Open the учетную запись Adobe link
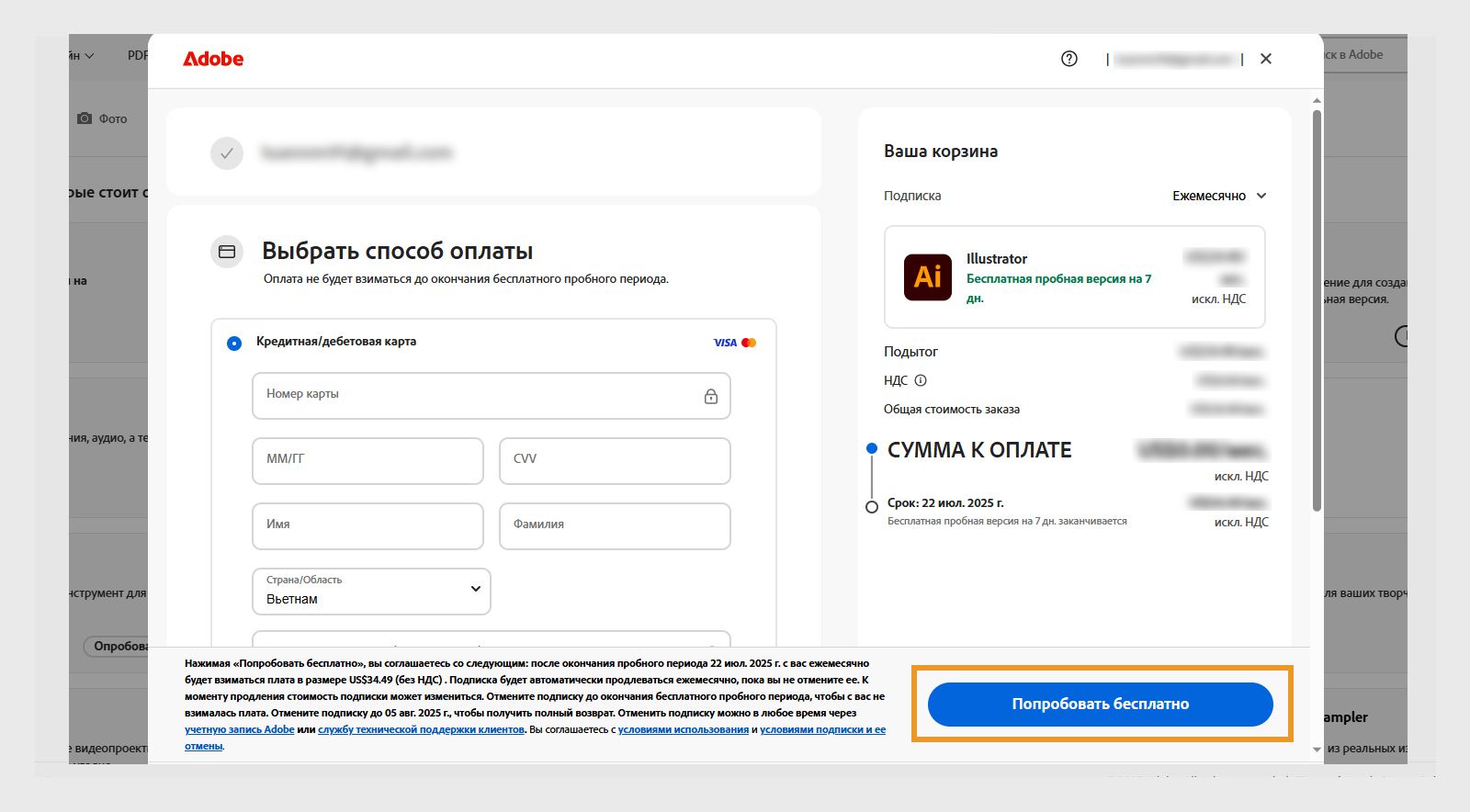The image size is (1470, 812). click(x=240, y=729)
